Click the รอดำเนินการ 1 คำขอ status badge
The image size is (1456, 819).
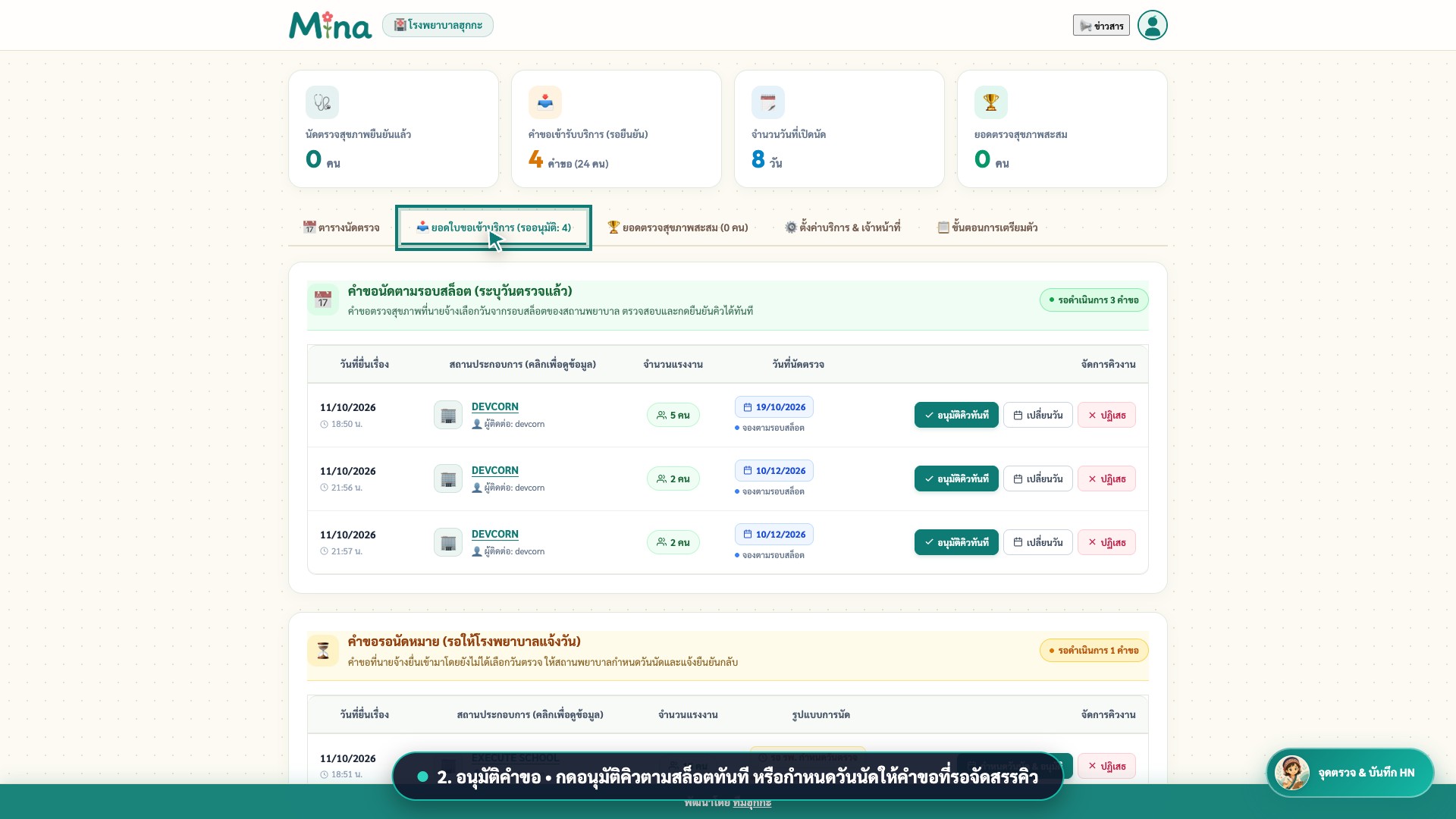[1094, 651]
